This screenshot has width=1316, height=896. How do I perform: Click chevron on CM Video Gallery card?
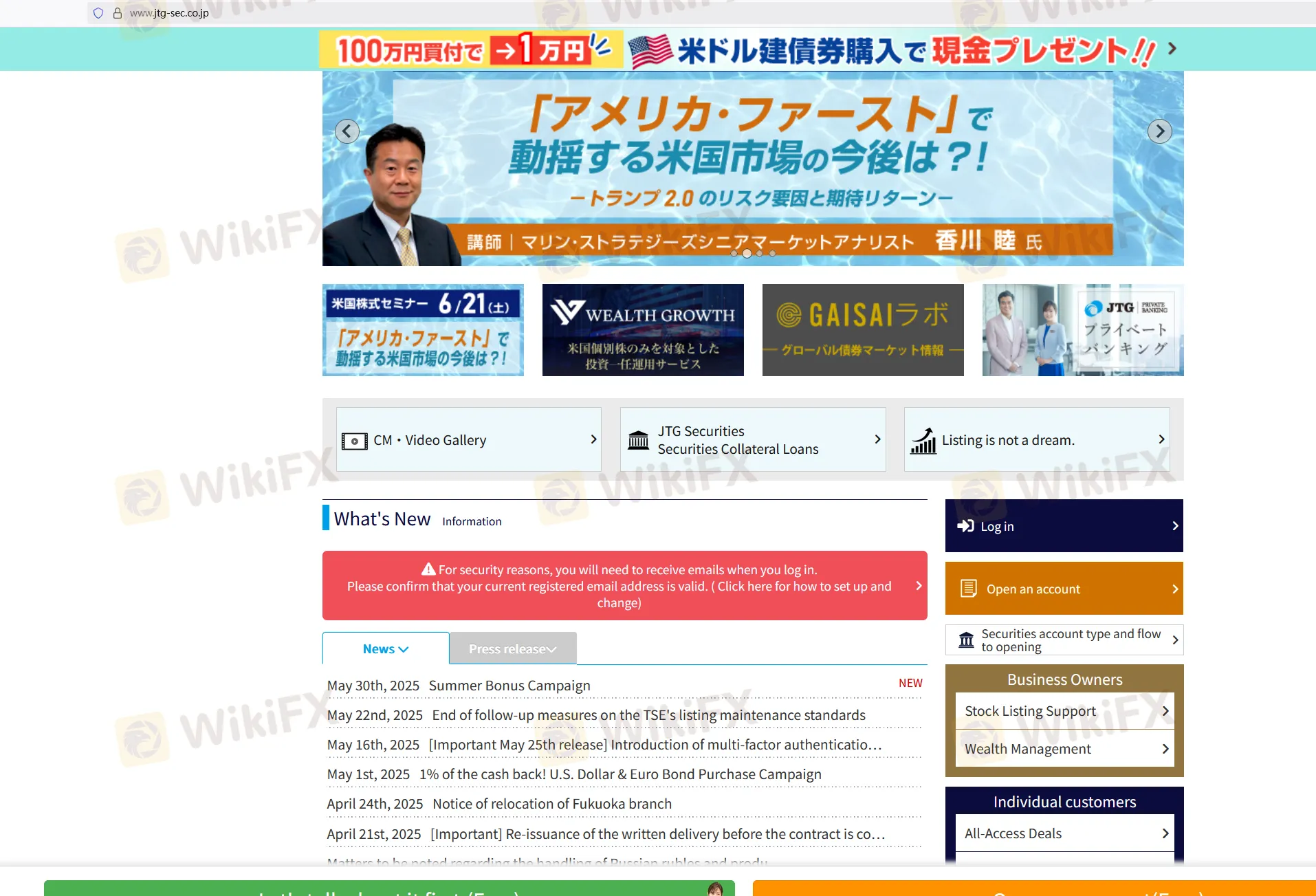pyautogui.click(x=593, y=439)
